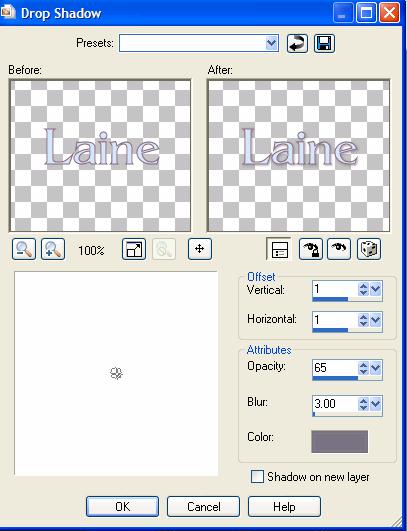The width and height of the screenshot is (407, 531).
Task: Open the shadow Color swatch picker
Action: (340, 441)
